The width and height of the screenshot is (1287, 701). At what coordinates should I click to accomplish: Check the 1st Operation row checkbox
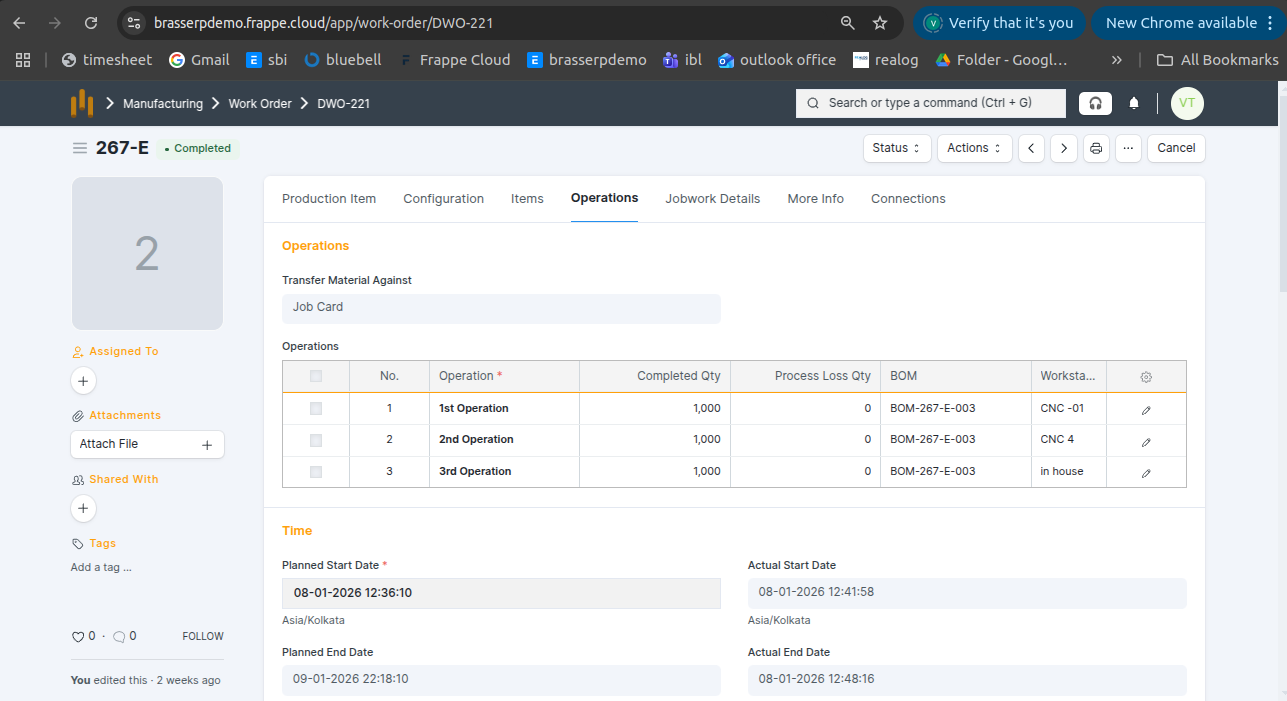pos(316,409)
